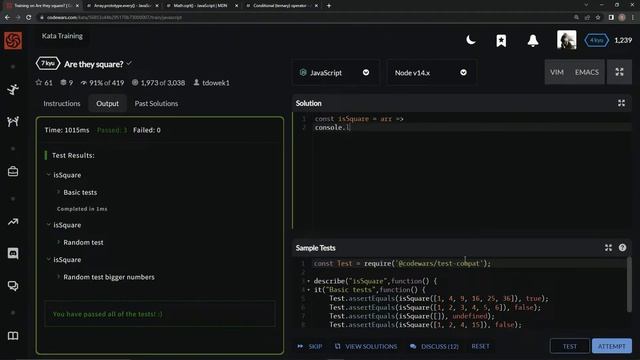Open a new browser tab
This screenshot has height=360, width=640.
(329, 6)
